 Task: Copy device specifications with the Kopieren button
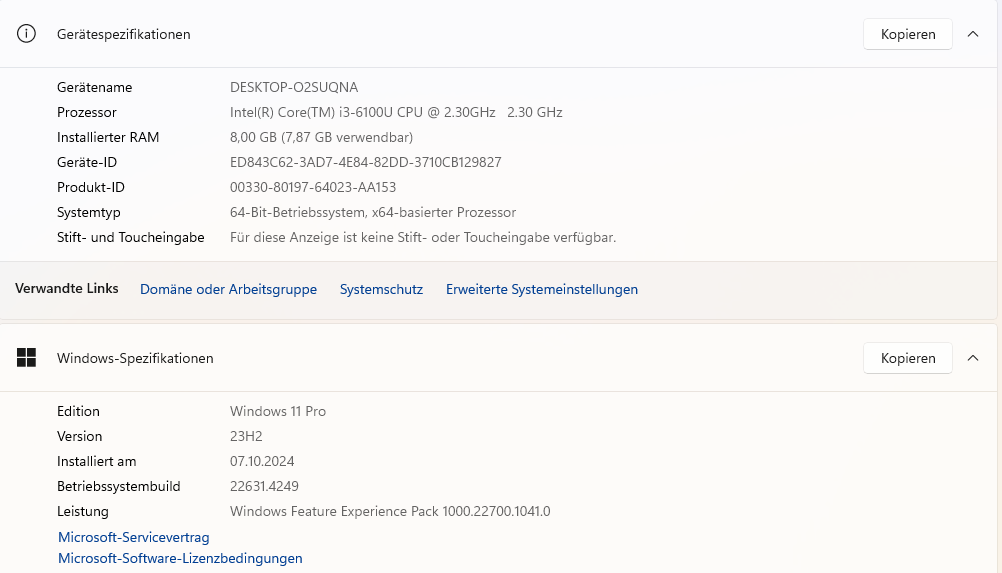click(x=907, y=34)
